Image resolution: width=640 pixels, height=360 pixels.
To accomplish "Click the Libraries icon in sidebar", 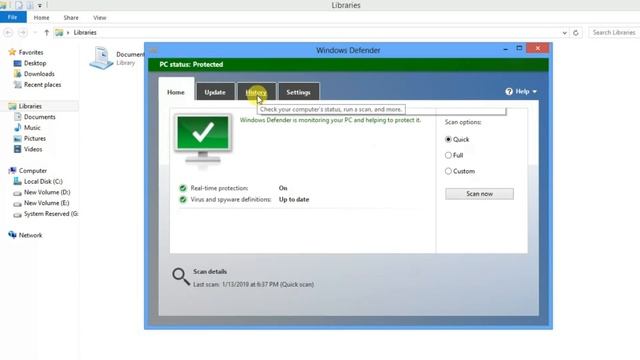I will 12,106.
